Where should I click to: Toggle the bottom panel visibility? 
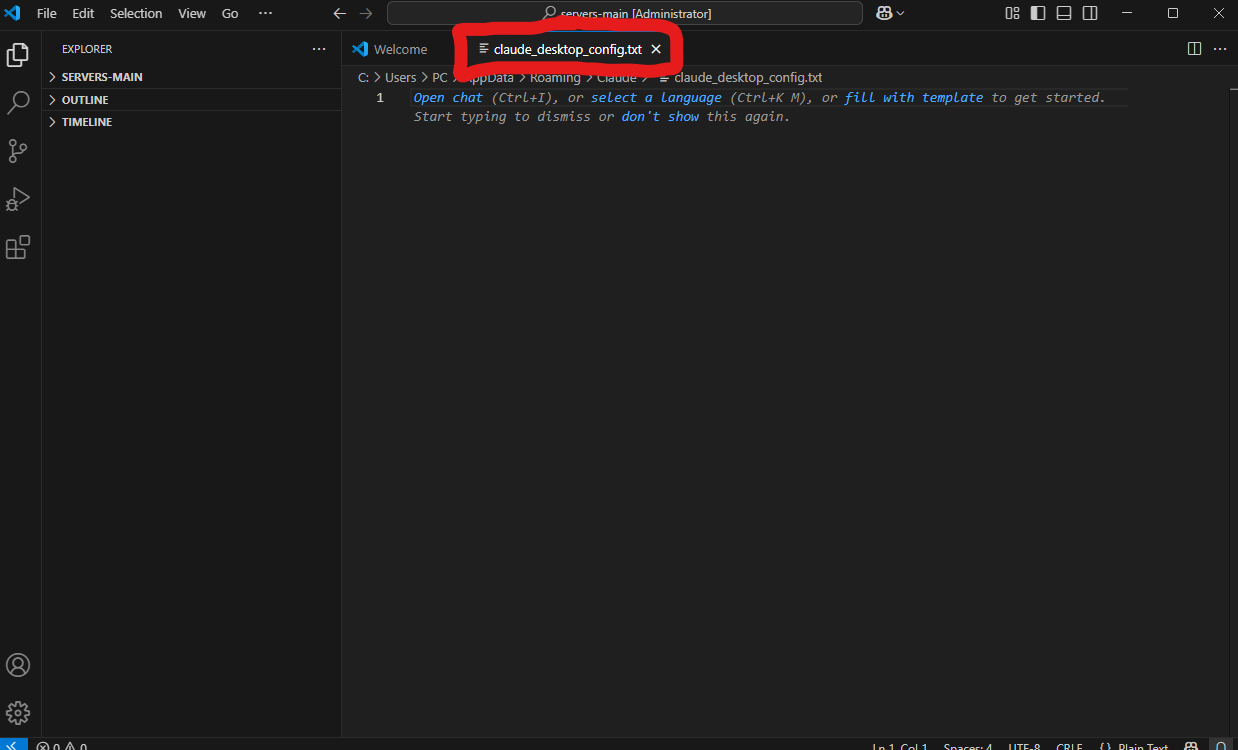[x=1064, y=13]
